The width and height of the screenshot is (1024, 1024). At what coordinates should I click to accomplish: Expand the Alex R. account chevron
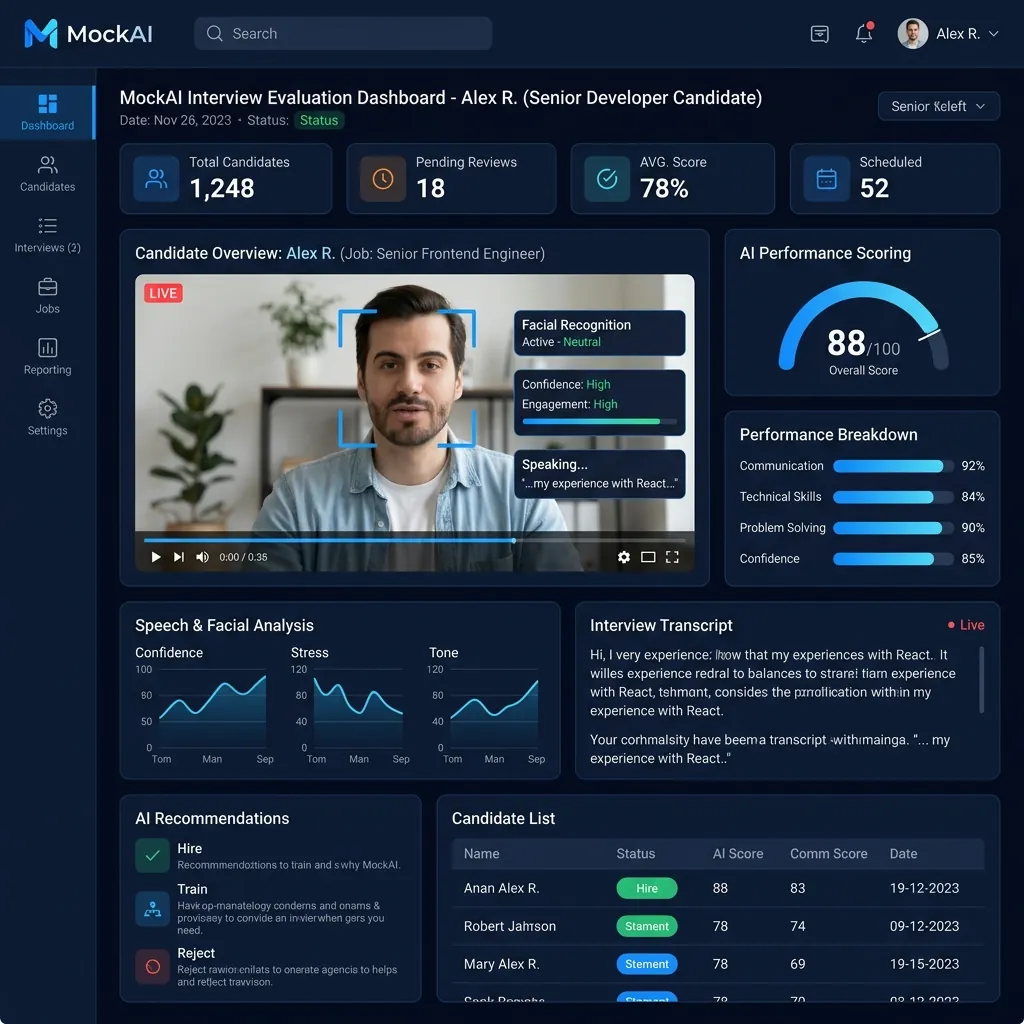[993, 33]
